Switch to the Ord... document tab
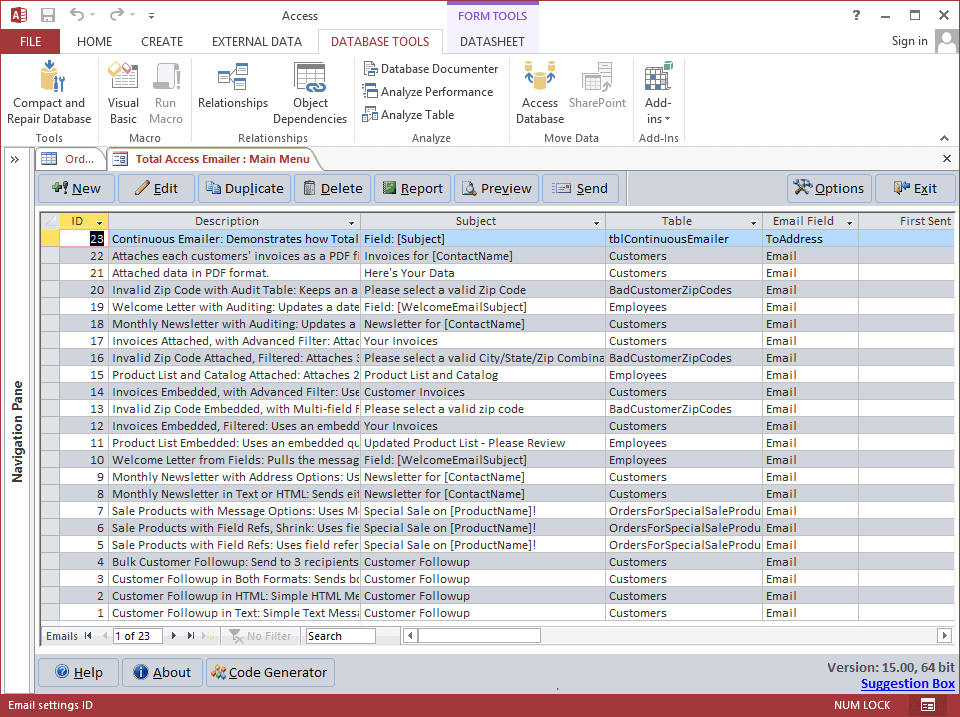Screen dimensions: 960x717 click(x=70, y=159)
